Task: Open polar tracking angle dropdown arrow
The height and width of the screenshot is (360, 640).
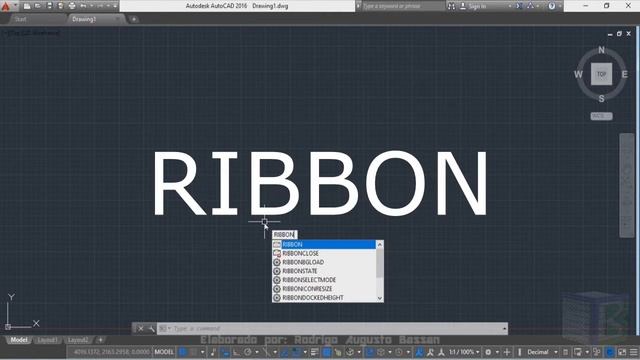Action: (x=257, y=352)
